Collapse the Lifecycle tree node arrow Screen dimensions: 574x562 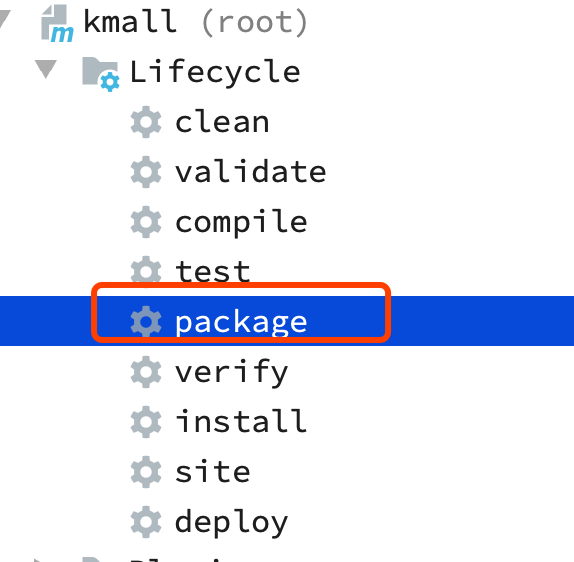click(46, 69)
